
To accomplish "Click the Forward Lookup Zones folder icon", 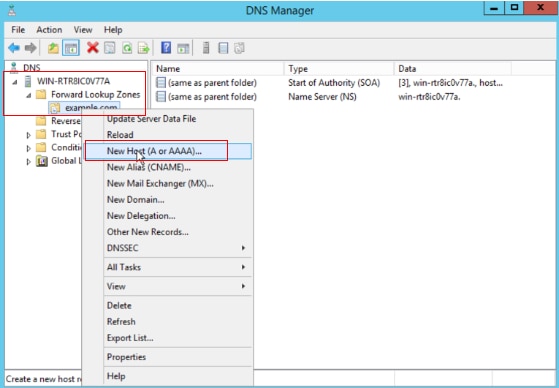I will (x=41, y=95).
